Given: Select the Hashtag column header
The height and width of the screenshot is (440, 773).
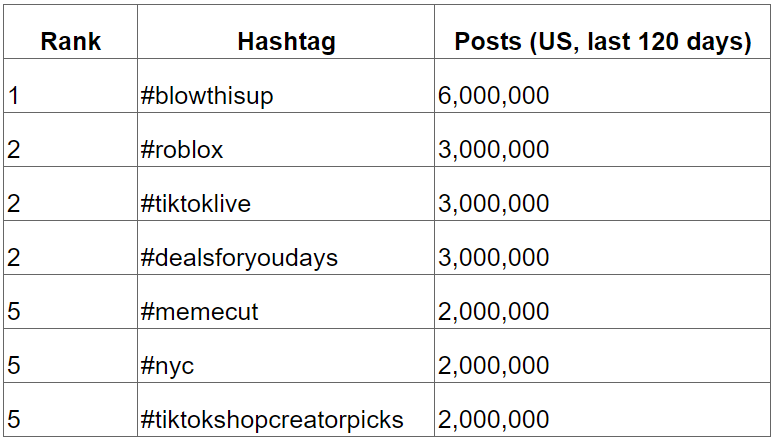Looking at the screenshot, I should [286, 42].
